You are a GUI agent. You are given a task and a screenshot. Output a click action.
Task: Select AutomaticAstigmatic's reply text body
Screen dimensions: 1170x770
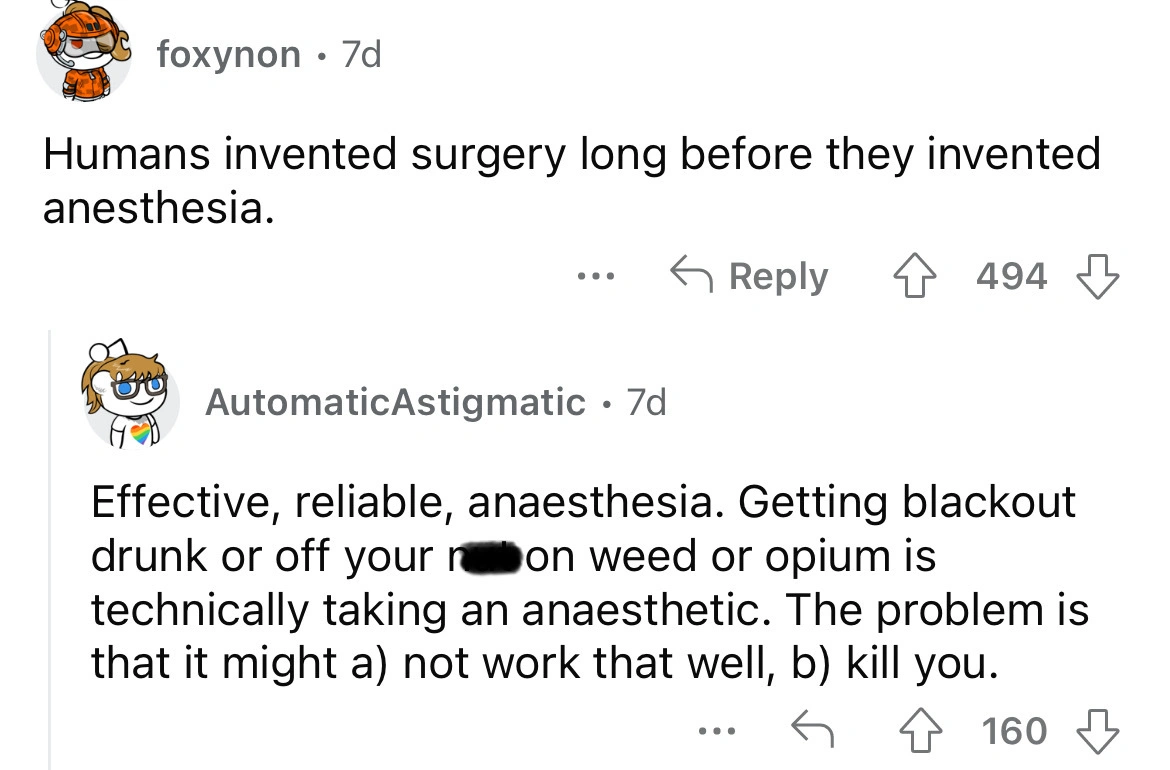click(590, 610)
